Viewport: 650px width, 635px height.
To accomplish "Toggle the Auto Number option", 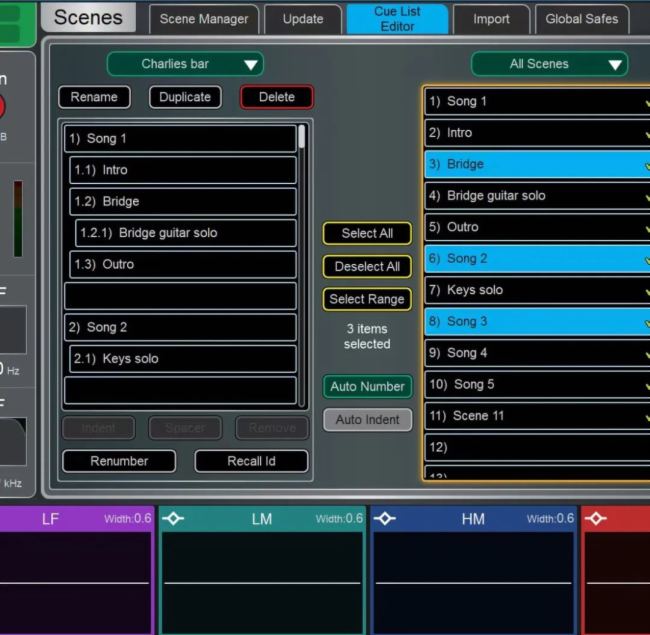I will pos(367,387).
